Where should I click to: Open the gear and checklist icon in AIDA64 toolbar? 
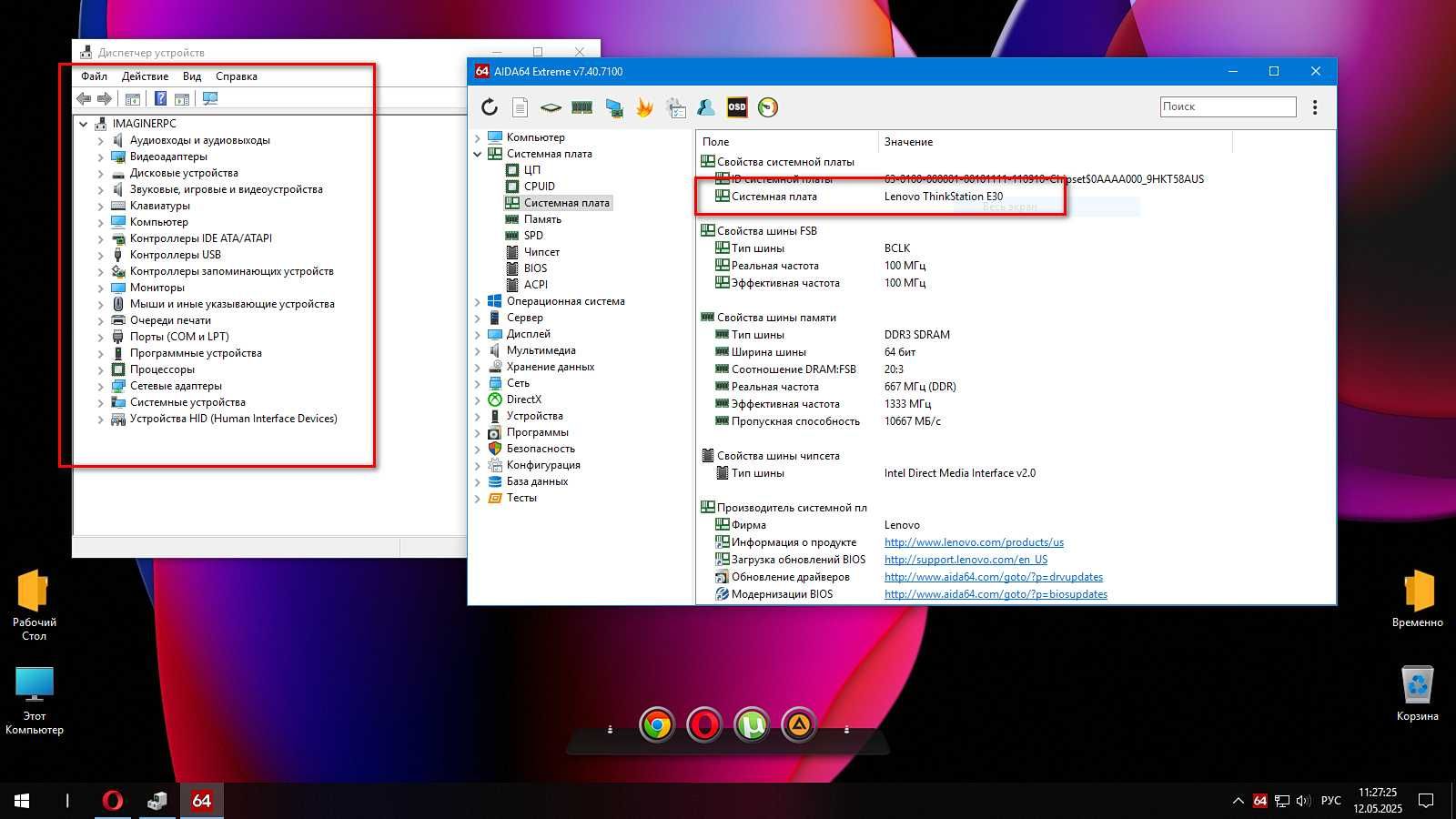pyautogui.click(x=676, y=107)
